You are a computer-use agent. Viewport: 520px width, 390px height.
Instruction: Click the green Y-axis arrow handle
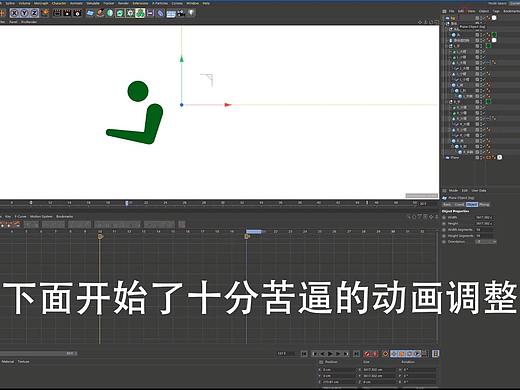(182, 59)
